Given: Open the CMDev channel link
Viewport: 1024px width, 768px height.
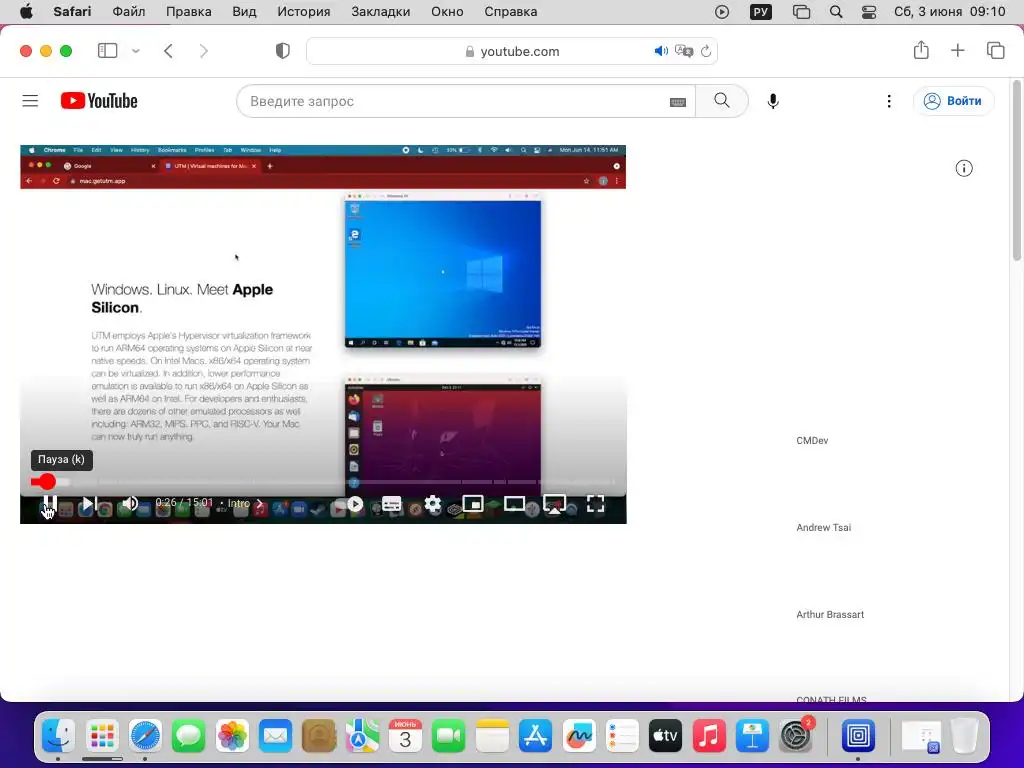Looking at the screenshot, I should [x=812, y=441].
